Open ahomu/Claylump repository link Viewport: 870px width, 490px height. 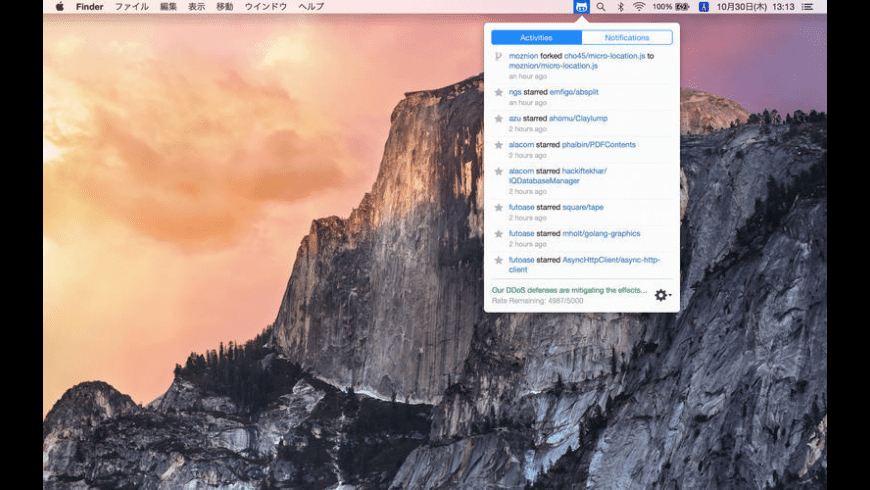(x=578, y=119)
